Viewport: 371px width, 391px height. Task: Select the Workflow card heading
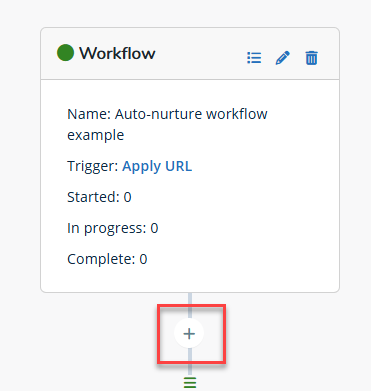click(117, 53)
